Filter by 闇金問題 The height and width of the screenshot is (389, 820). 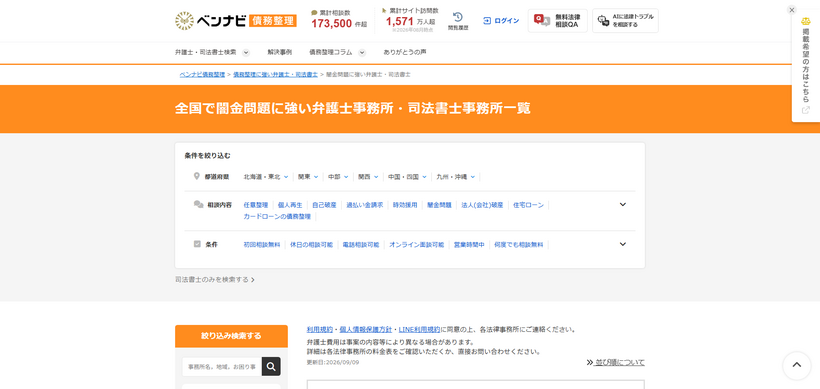439,205
